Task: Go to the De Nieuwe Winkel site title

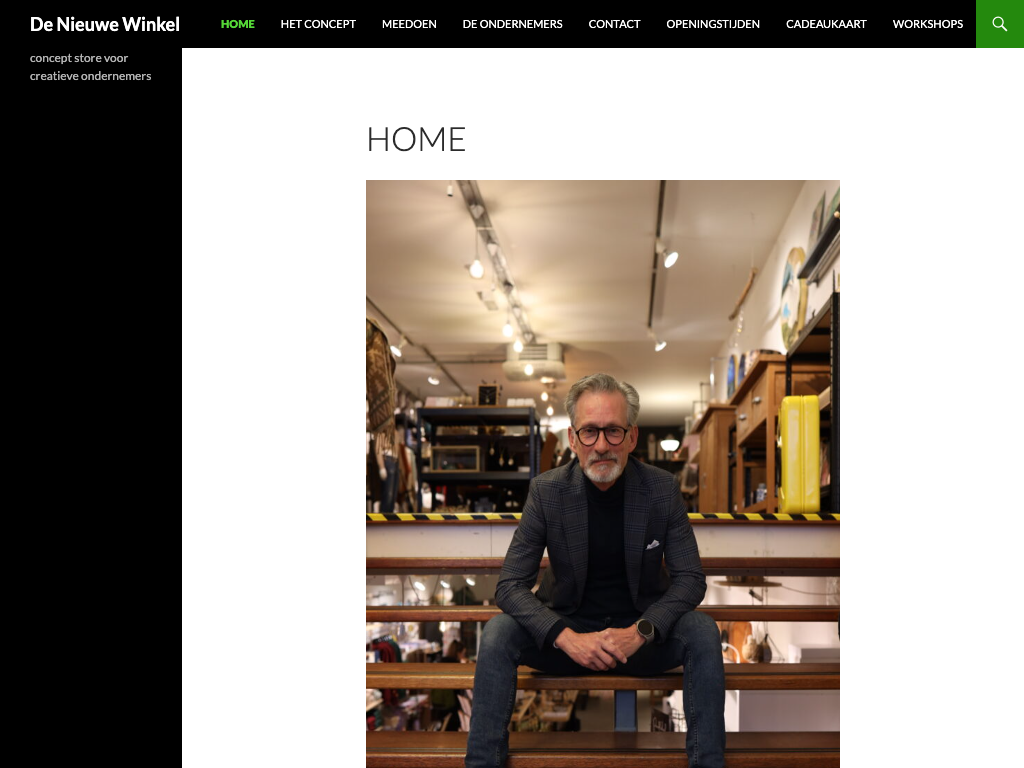Action: point(104,24)
